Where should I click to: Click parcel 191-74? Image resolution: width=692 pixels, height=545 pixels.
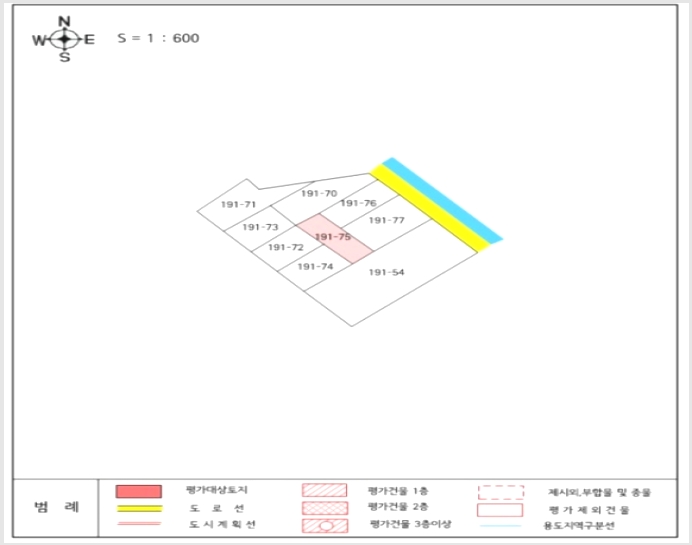point(315,267)
